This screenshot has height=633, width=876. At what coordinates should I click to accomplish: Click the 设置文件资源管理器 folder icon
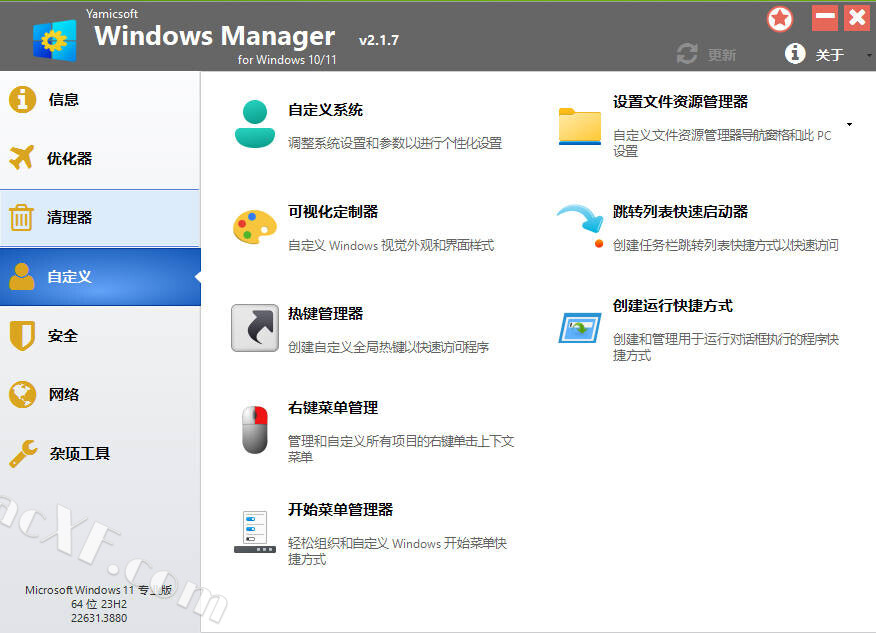580,126
